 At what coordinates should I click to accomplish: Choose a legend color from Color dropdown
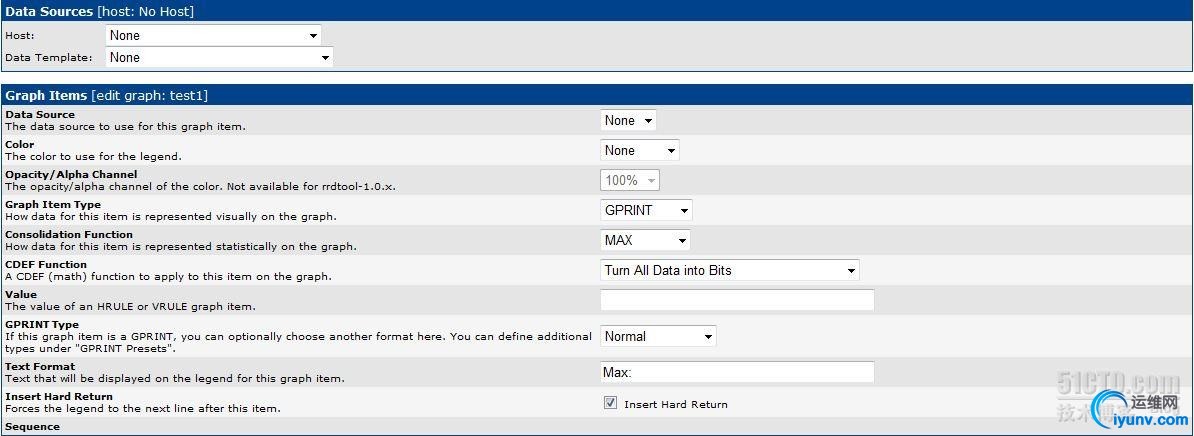point(639,151)
